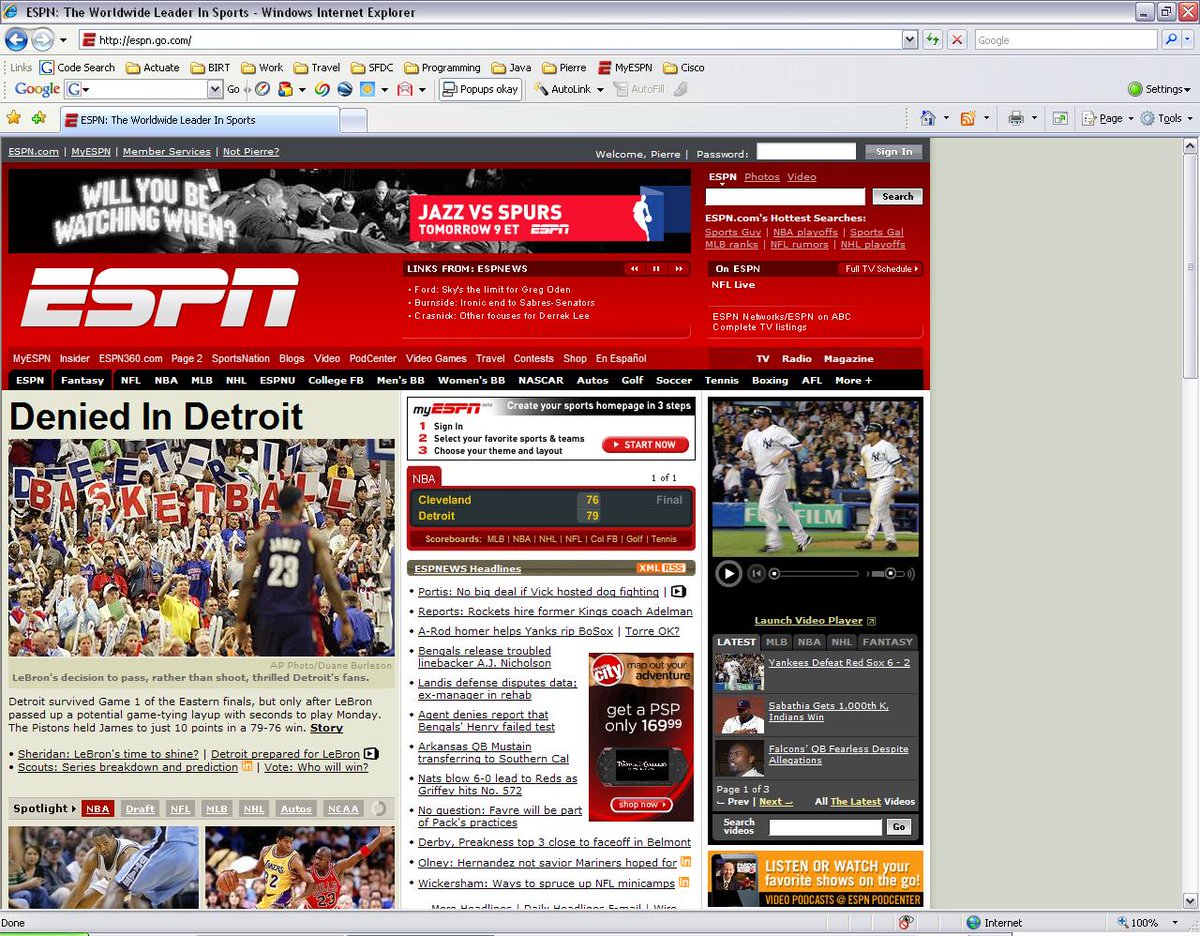
Task: Click the XML RSS badge on ESPNEWS Headlines
Action: [x=661, y=568]
